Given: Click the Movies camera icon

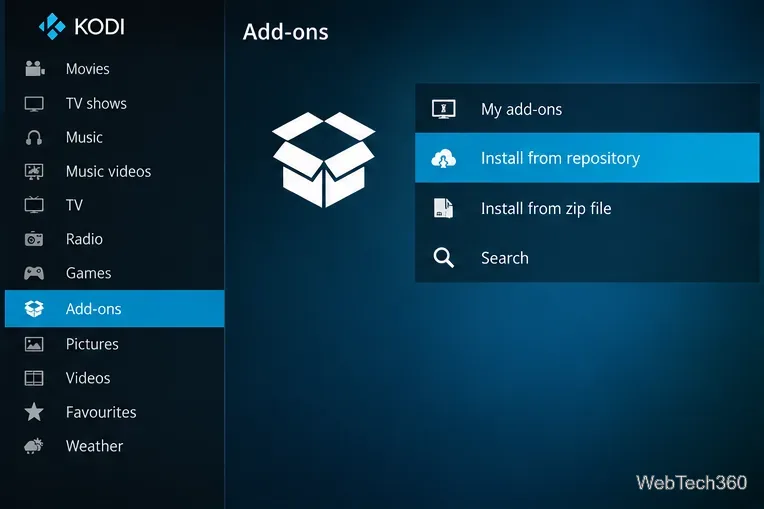Looking at the screenshot, I should 35,69.
